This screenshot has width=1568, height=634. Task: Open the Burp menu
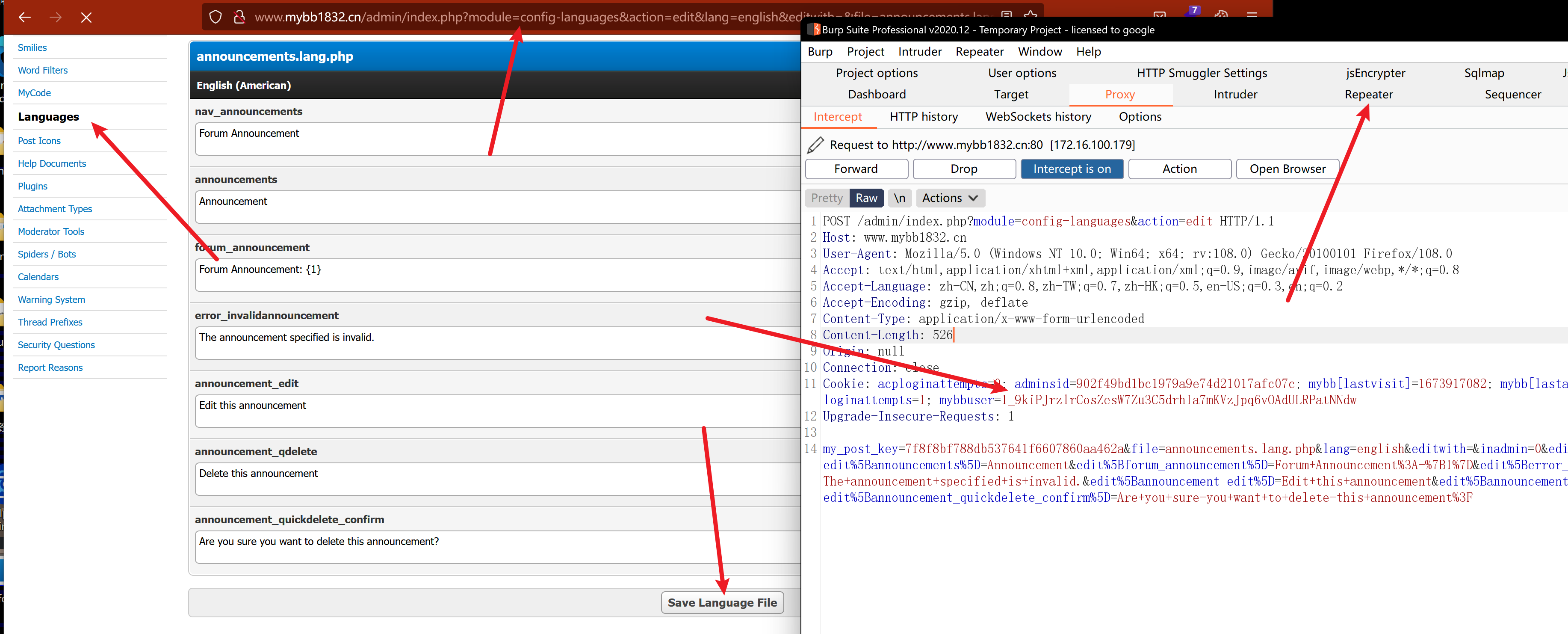819,52
